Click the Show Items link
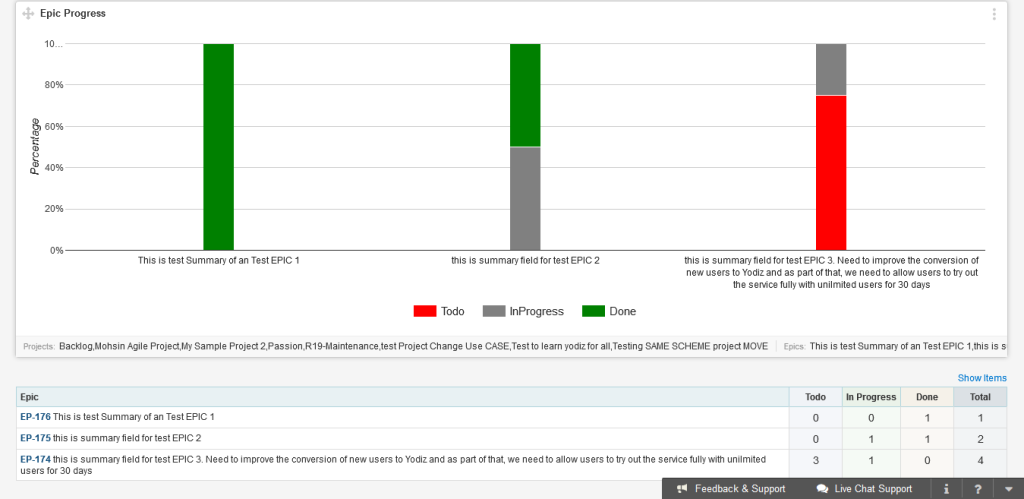Image resolution: width=1024 pixels, height=499 pixels. click(x=981, y=378)
